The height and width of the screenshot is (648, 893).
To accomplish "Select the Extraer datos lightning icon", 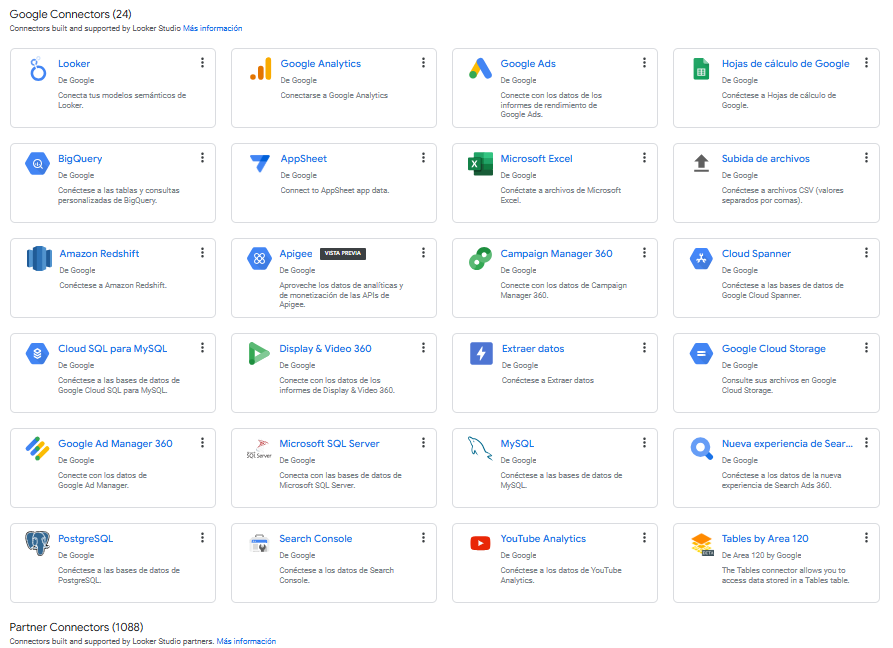I will 481,354.
